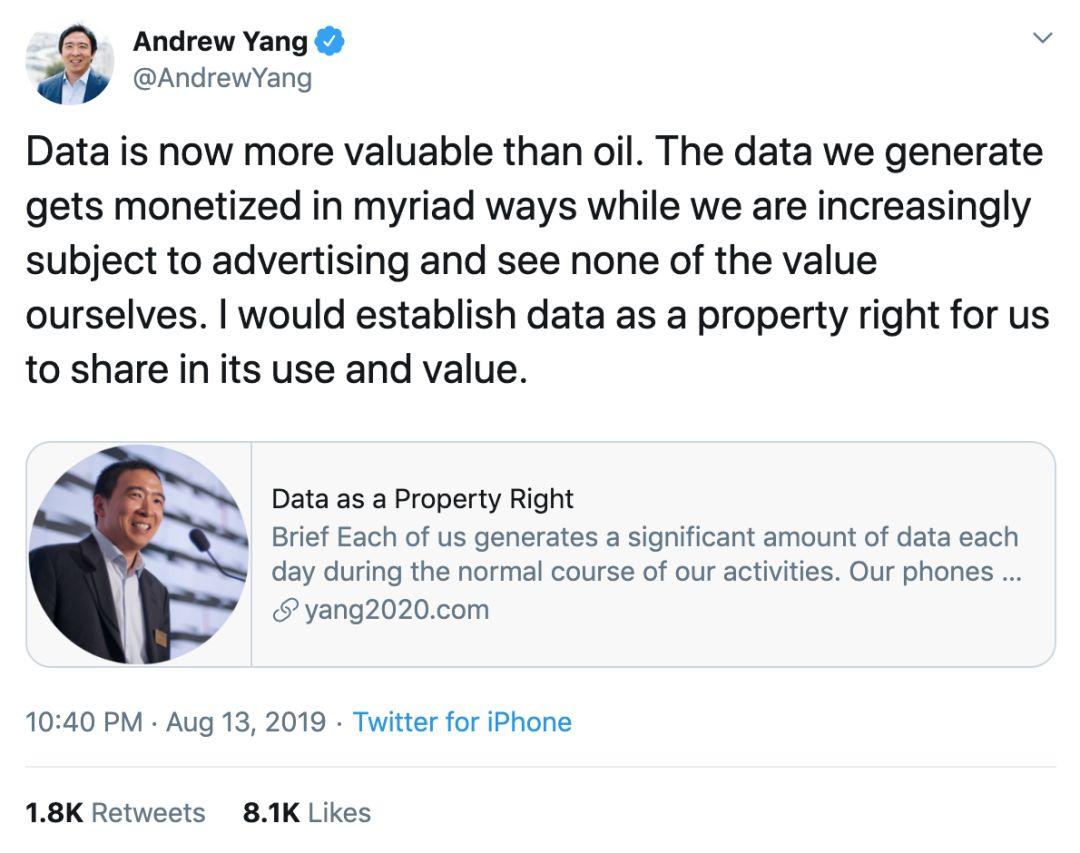
Task: Open Andrew Yang's profile avatar photo
Action: [x=70, y=62]
